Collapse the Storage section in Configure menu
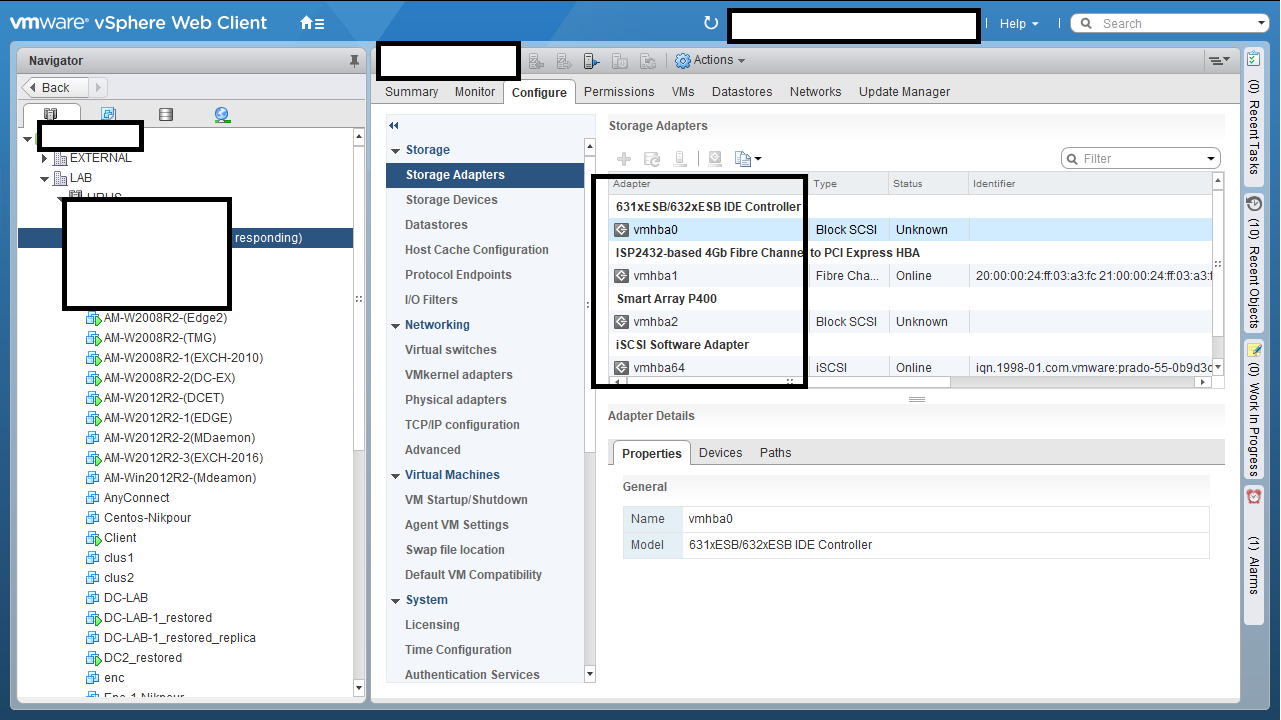The width and height of the screenshot is (1281, 720). point(396,150)
